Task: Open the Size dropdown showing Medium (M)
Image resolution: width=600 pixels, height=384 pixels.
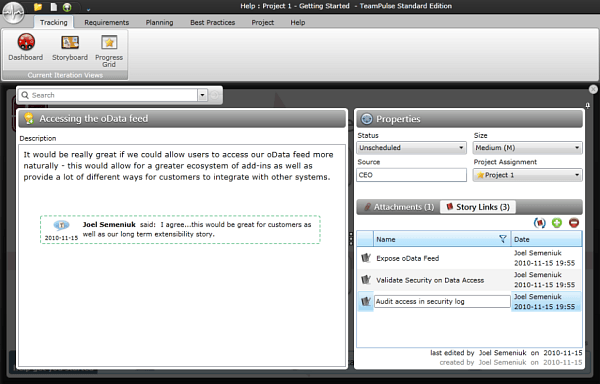Action: pyautogui.click(x=528, y=148)
